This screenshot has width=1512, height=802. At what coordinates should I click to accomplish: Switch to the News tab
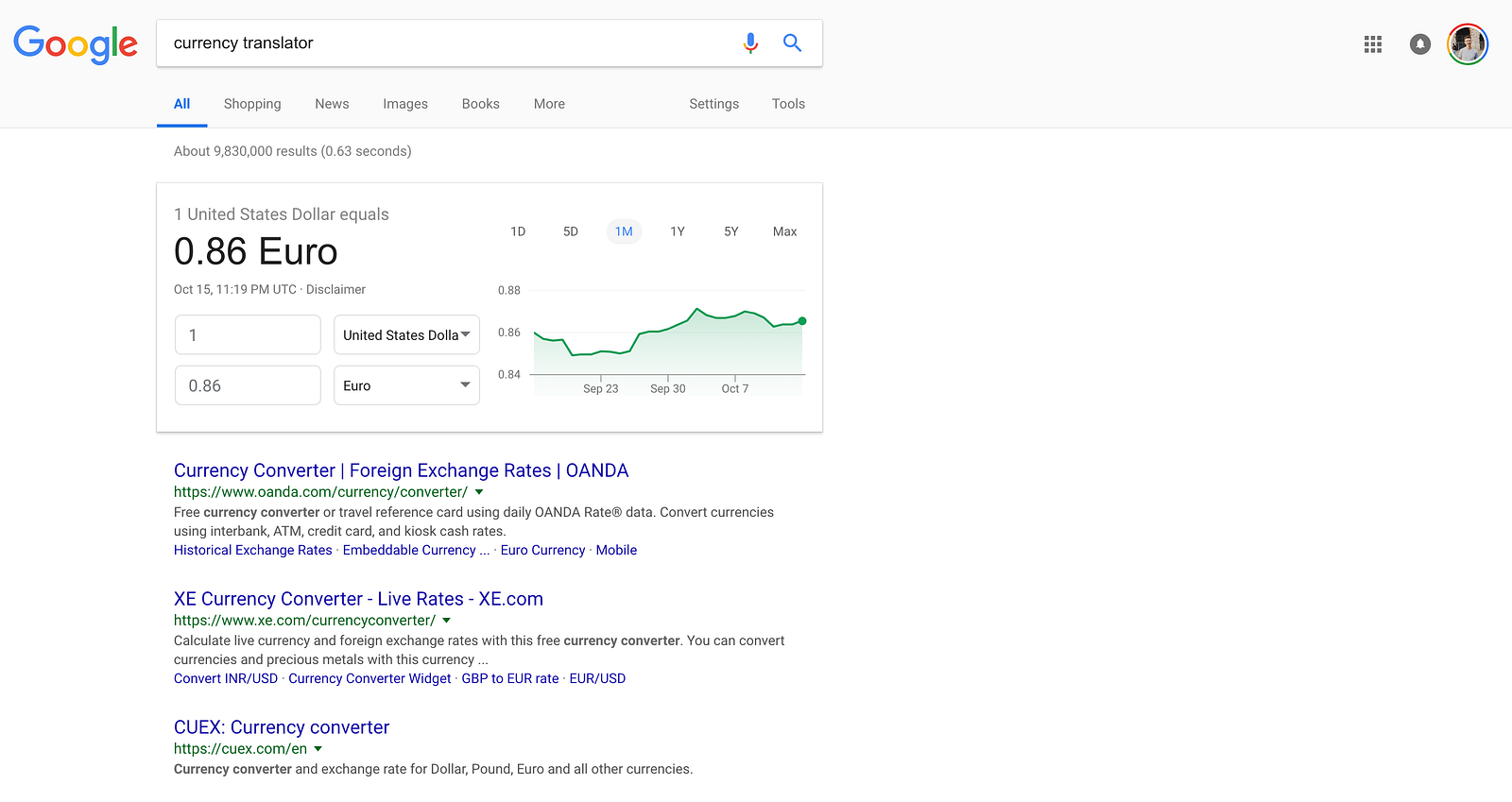[332, 104]
